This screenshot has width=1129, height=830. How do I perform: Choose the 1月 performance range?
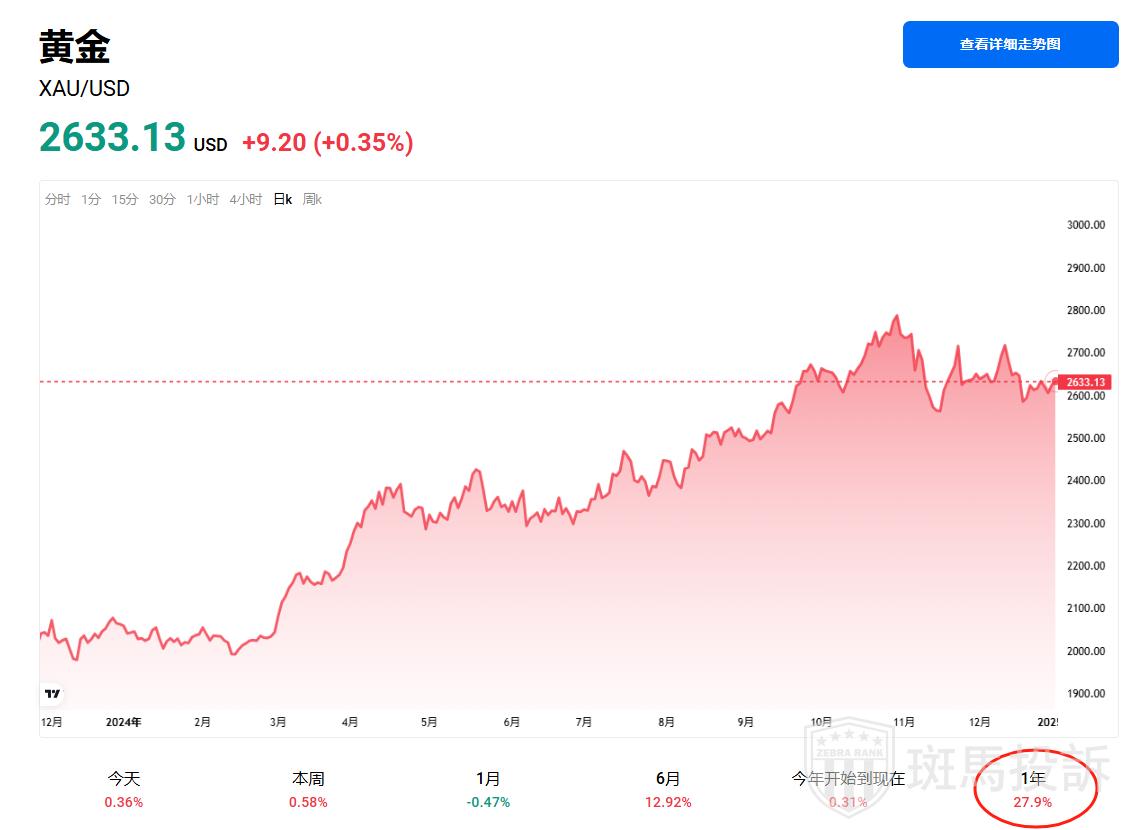coord(488,789)
